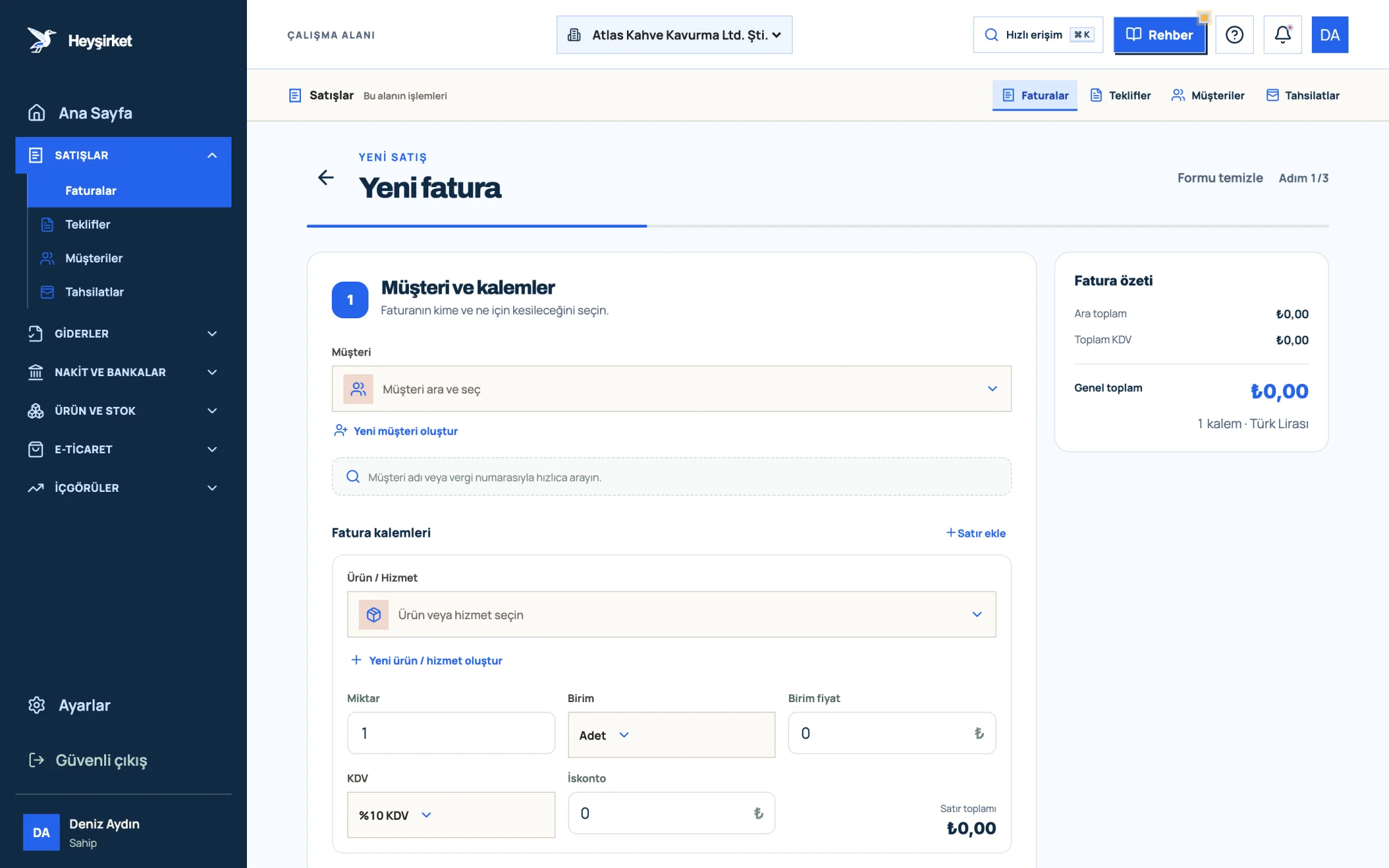This screenshot has width=1389, height=868.
Task: Switch to the Tahsilatlar tab
Action: coord(1303,95)
